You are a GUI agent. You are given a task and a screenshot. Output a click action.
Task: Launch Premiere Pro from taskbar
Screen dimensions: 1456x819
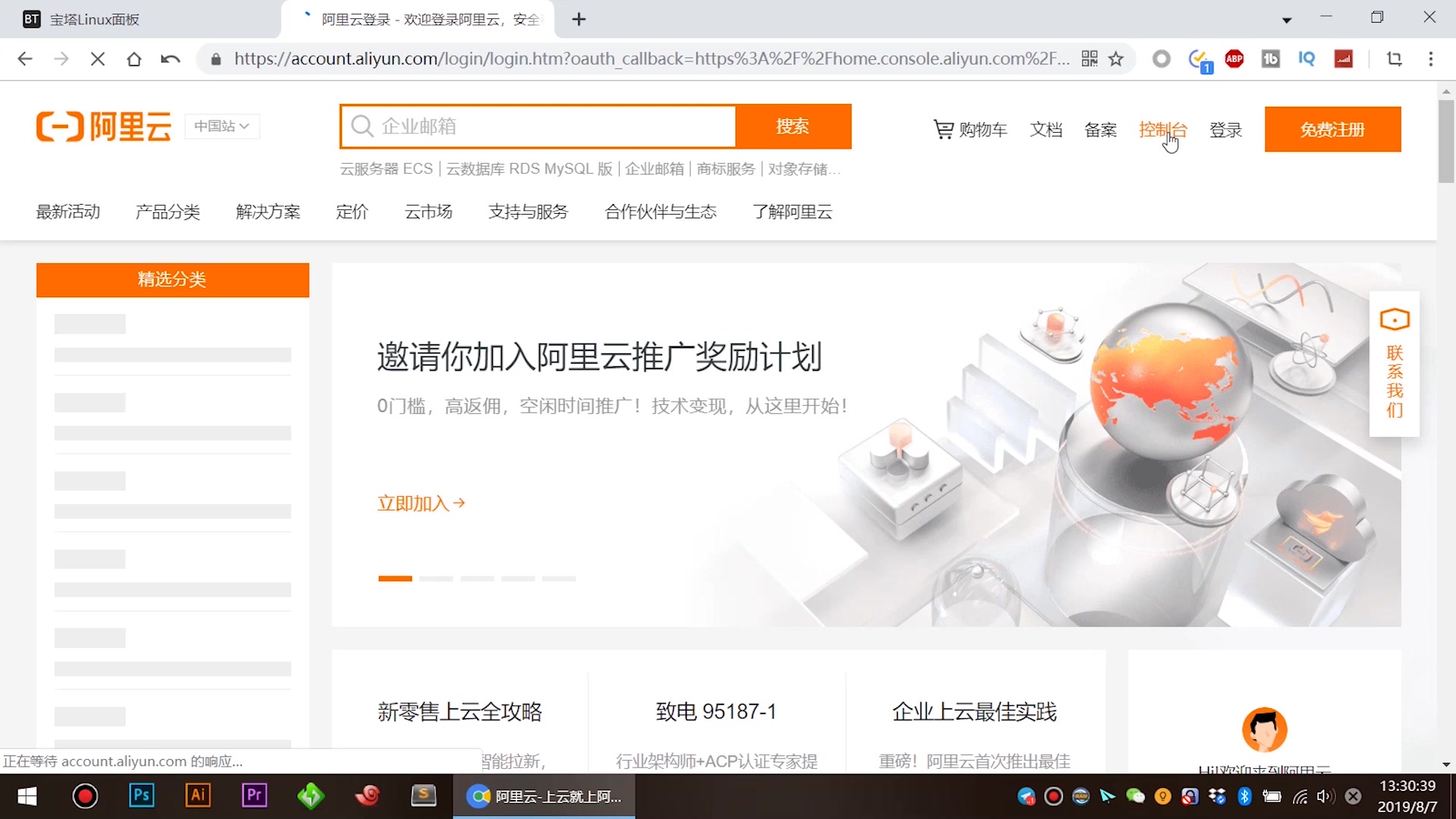point(254,795)
